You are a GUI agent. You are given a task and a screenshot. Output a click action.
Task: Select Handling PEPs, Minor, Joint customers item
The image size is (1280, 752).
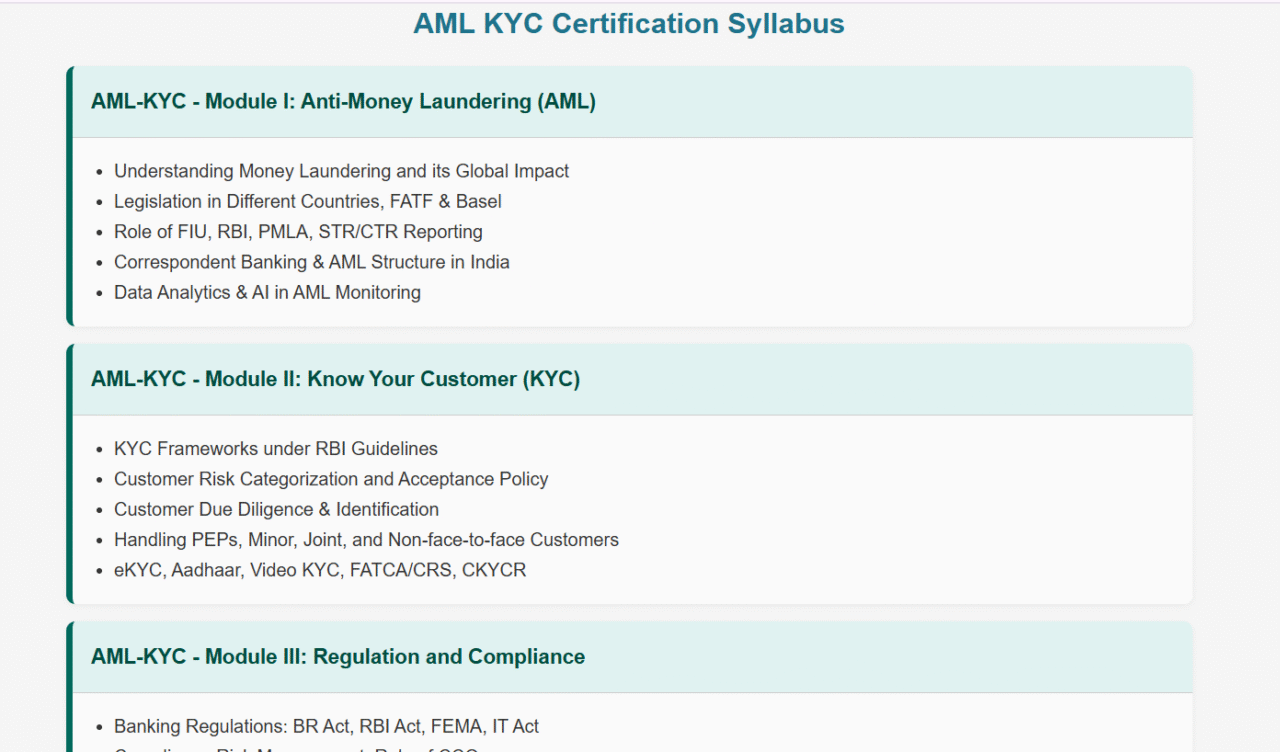pyautogui.click(x=366, y=540)
